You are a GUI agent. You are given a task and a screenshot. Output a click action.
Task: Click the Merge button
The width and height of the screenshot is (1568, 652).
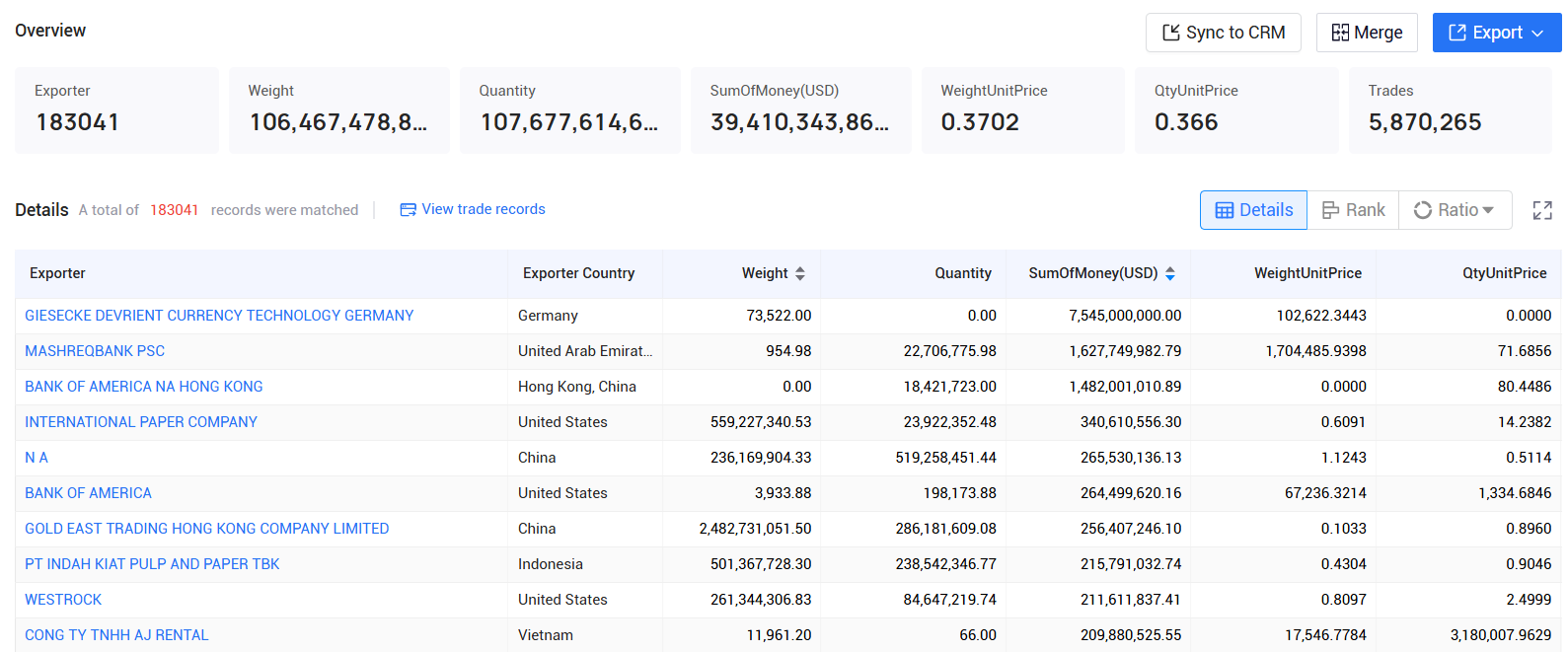click(x=1367, y=33)
